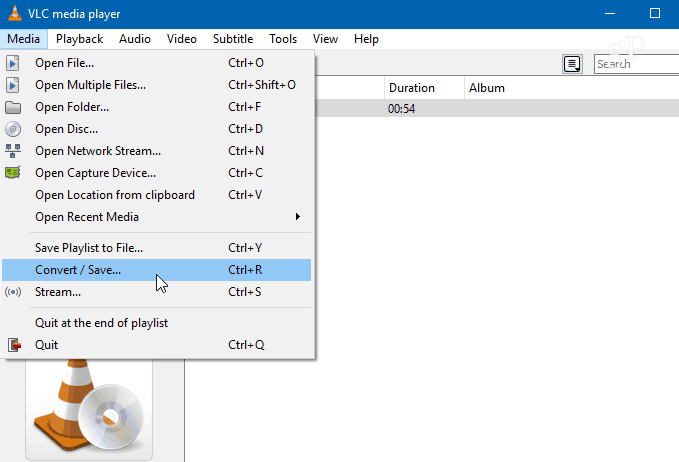Select the 00:54 playlist row

pos(497,108)
